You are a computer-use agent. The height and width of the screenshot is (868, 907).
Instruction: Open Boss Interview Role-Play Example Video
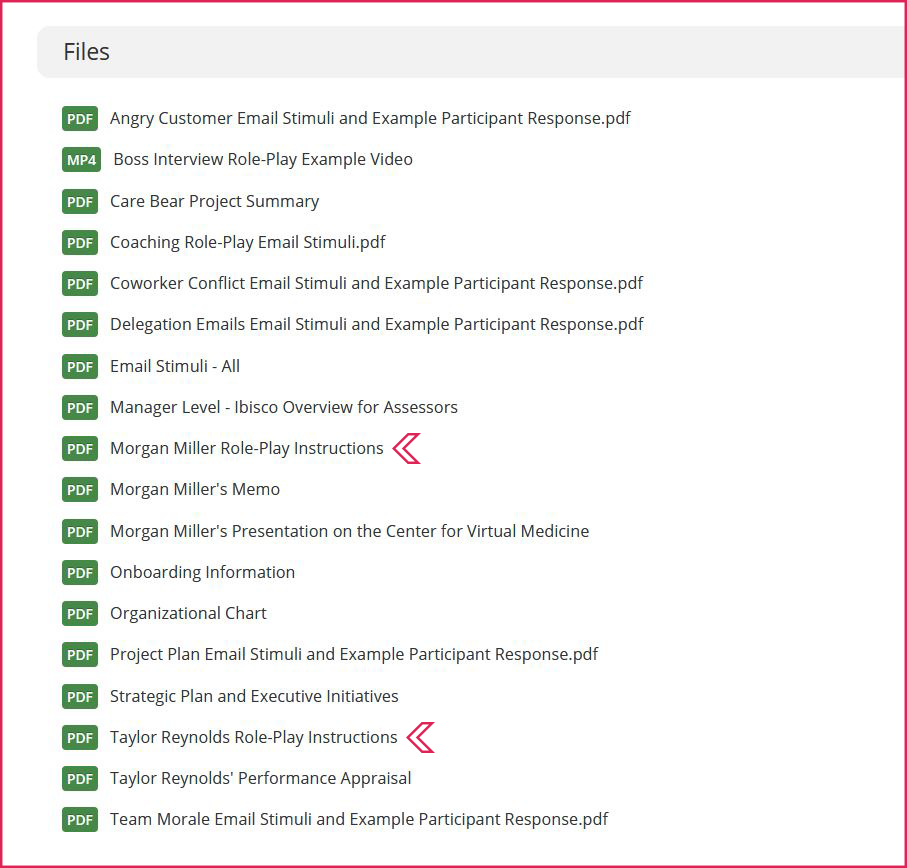(x=262, y=160)
